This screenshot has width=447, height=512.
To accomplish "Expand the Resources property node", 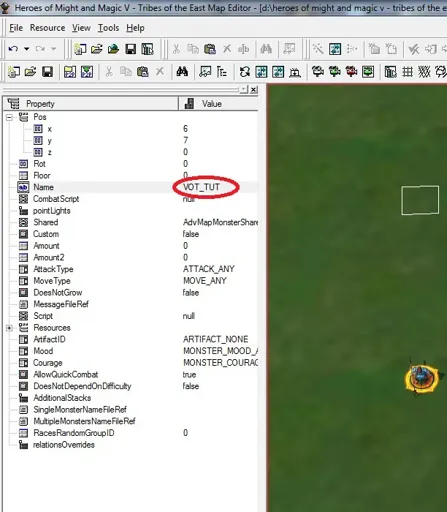I will click(x=9, y=328).
